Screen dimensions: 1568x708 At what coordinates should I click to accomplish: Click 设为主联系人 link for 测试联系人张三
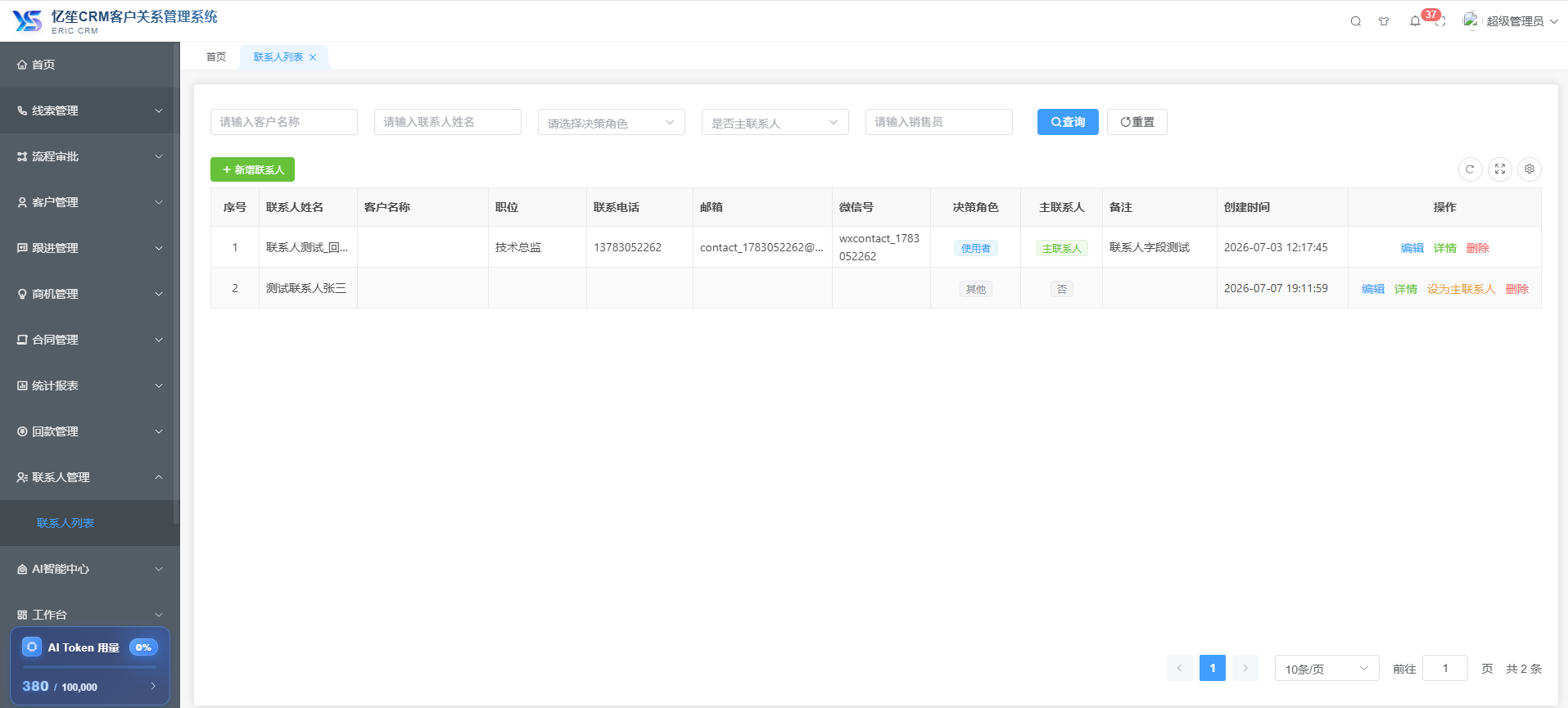pos(1461,289)
